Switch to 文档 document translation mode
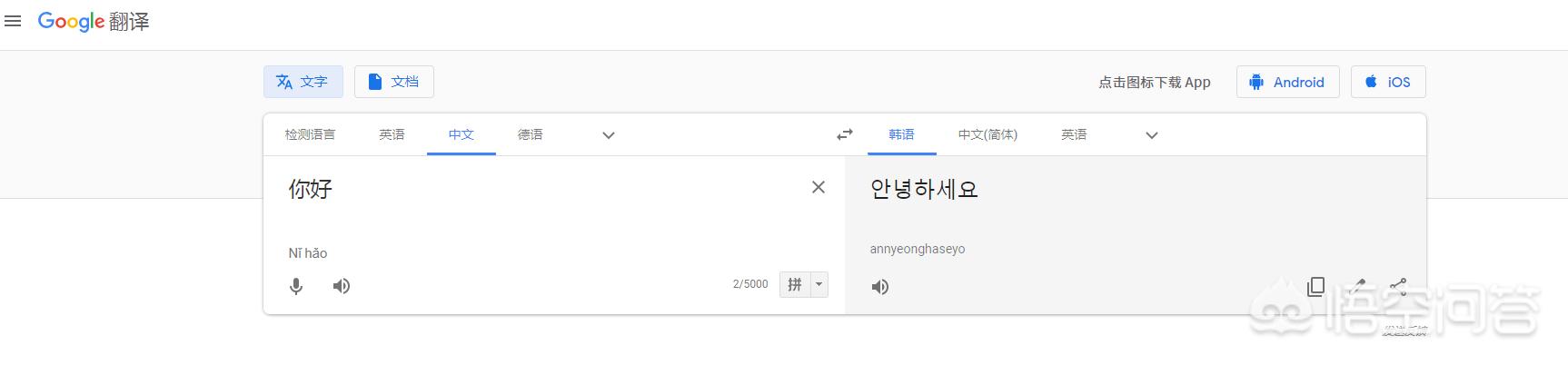 (394, 82)
